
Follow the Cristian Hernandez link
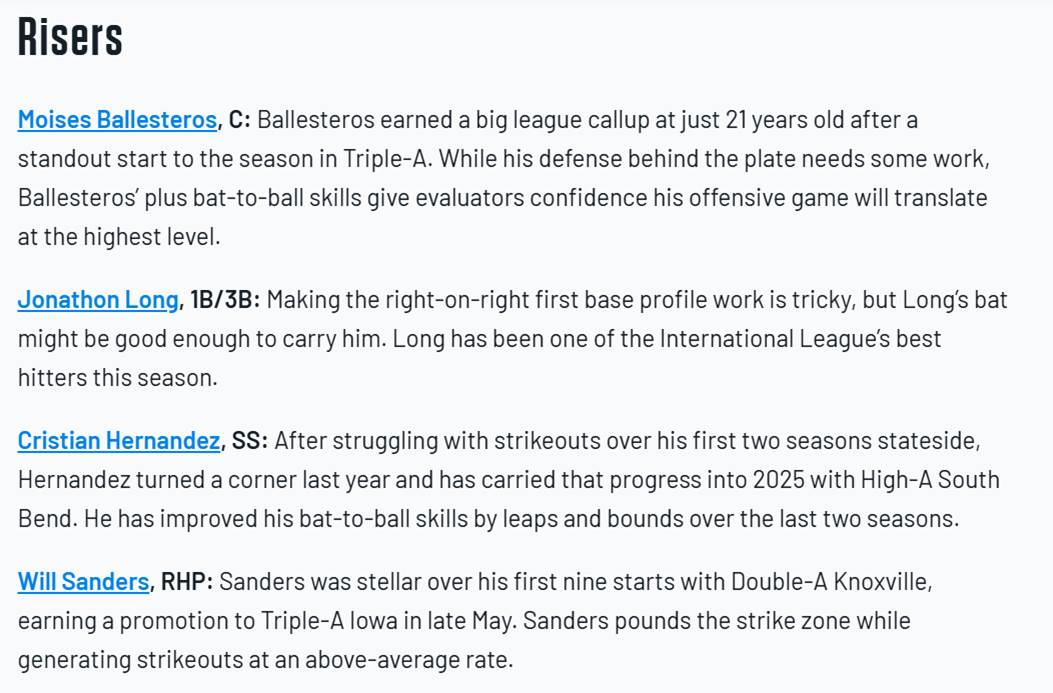pos(118,441)
